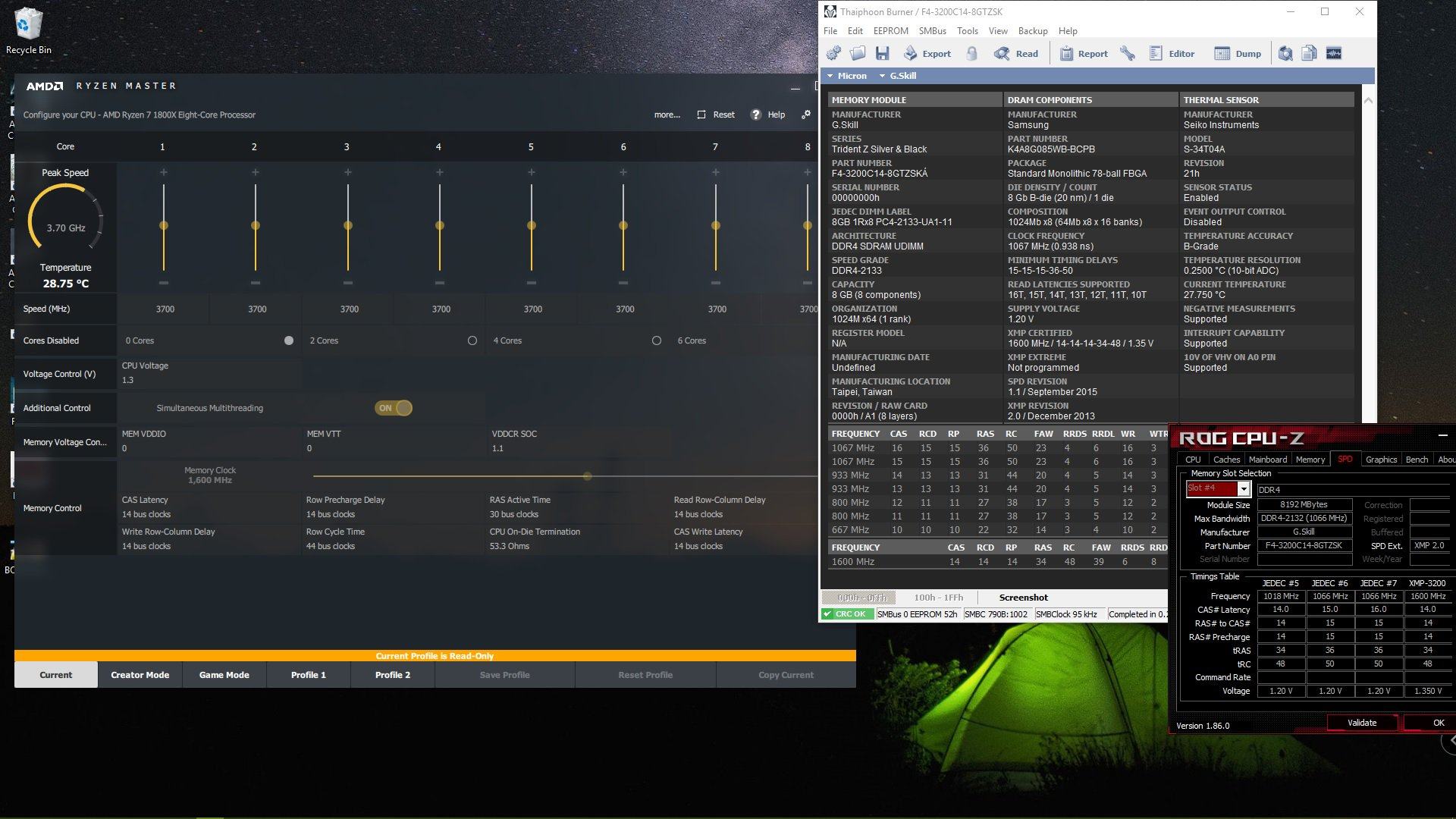This screenshot has height=819, width=1456.
Task: Click the open folder icon in Thaiphoon Burner
Action: pos(858,53)
